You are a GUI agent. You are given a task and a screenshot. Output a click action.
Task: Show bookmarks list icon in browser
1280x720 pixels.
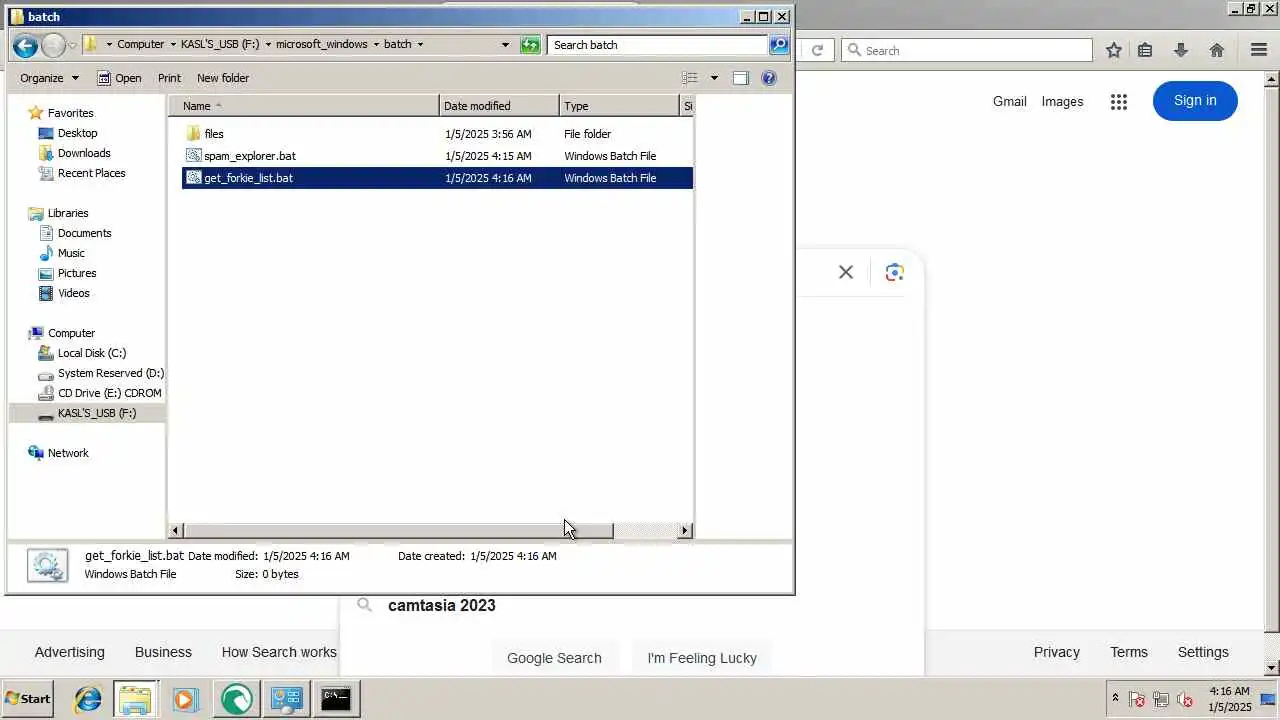[1145, 50]
